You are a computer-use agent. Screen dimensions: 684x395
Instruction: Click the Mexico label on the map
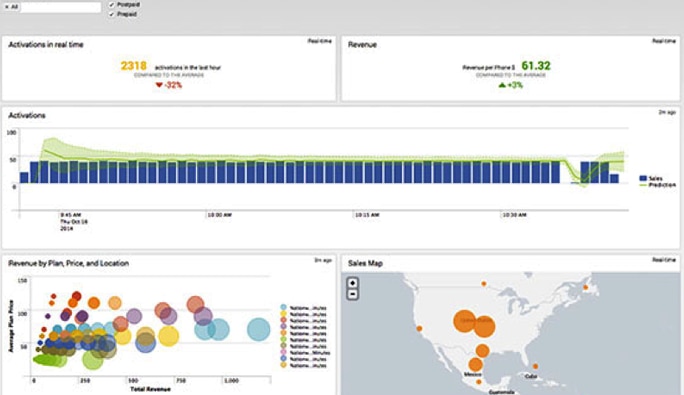[x=473, y=374]
